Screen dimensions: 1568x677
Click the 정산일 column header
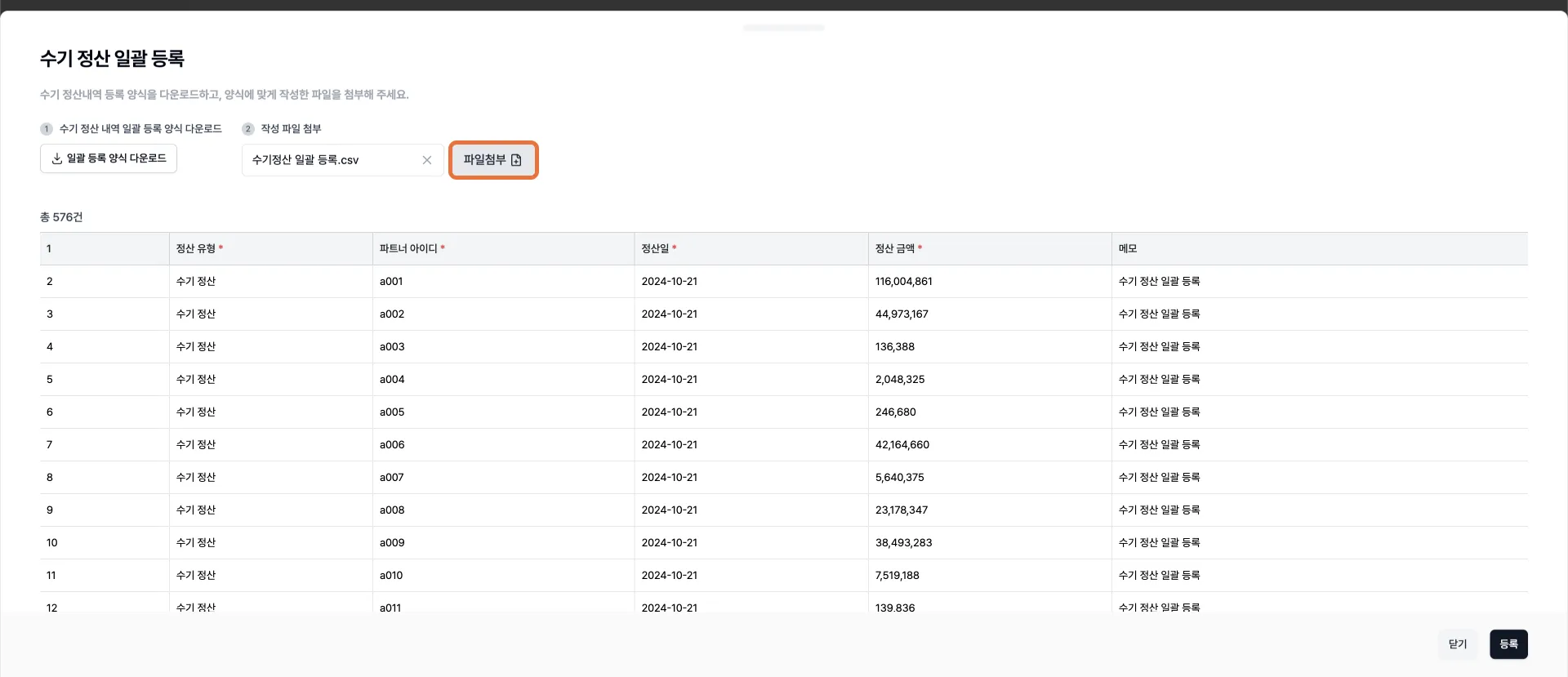coord(655,249)
